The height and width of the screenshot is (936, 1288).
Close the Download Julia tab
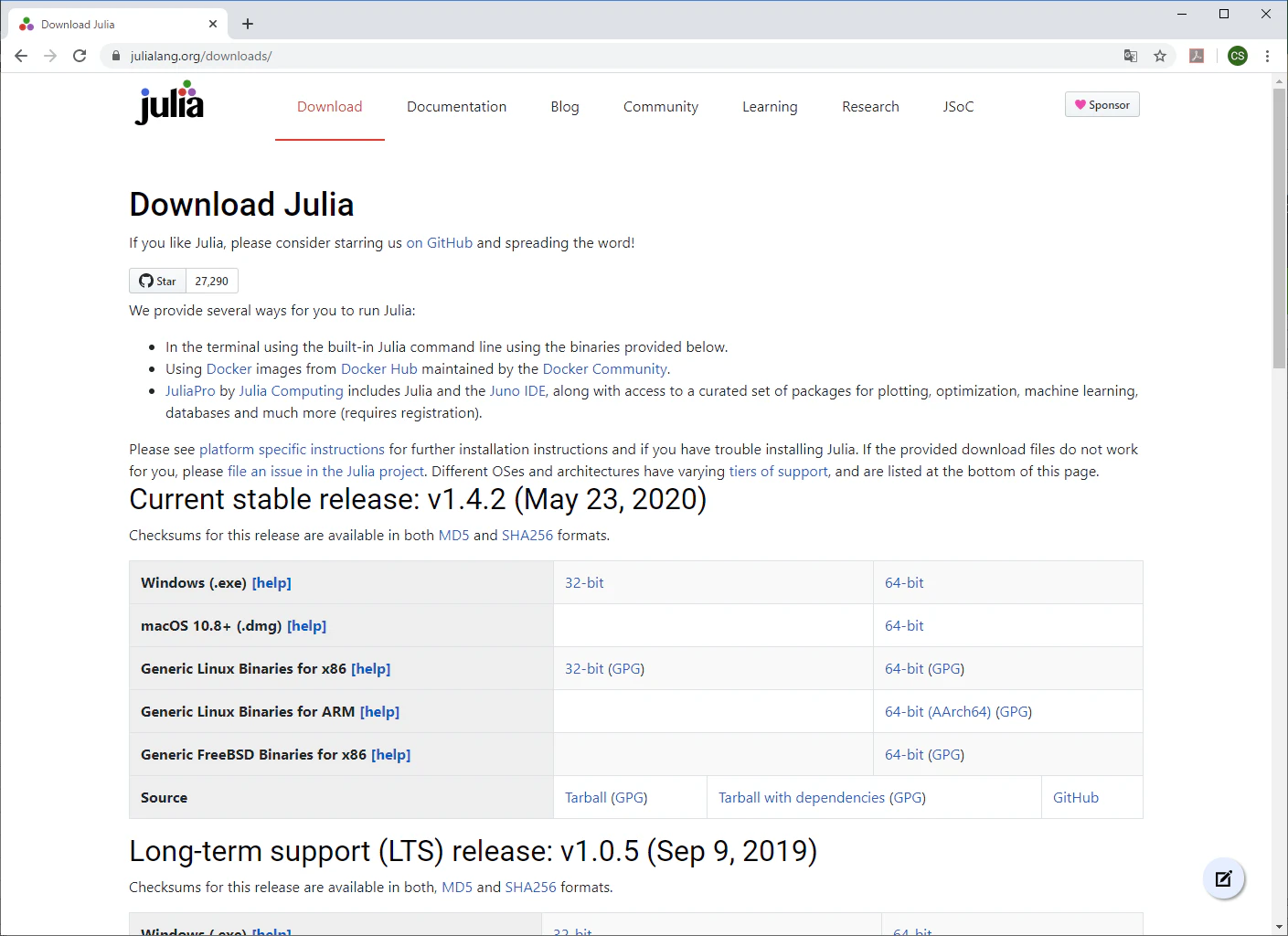213,24
